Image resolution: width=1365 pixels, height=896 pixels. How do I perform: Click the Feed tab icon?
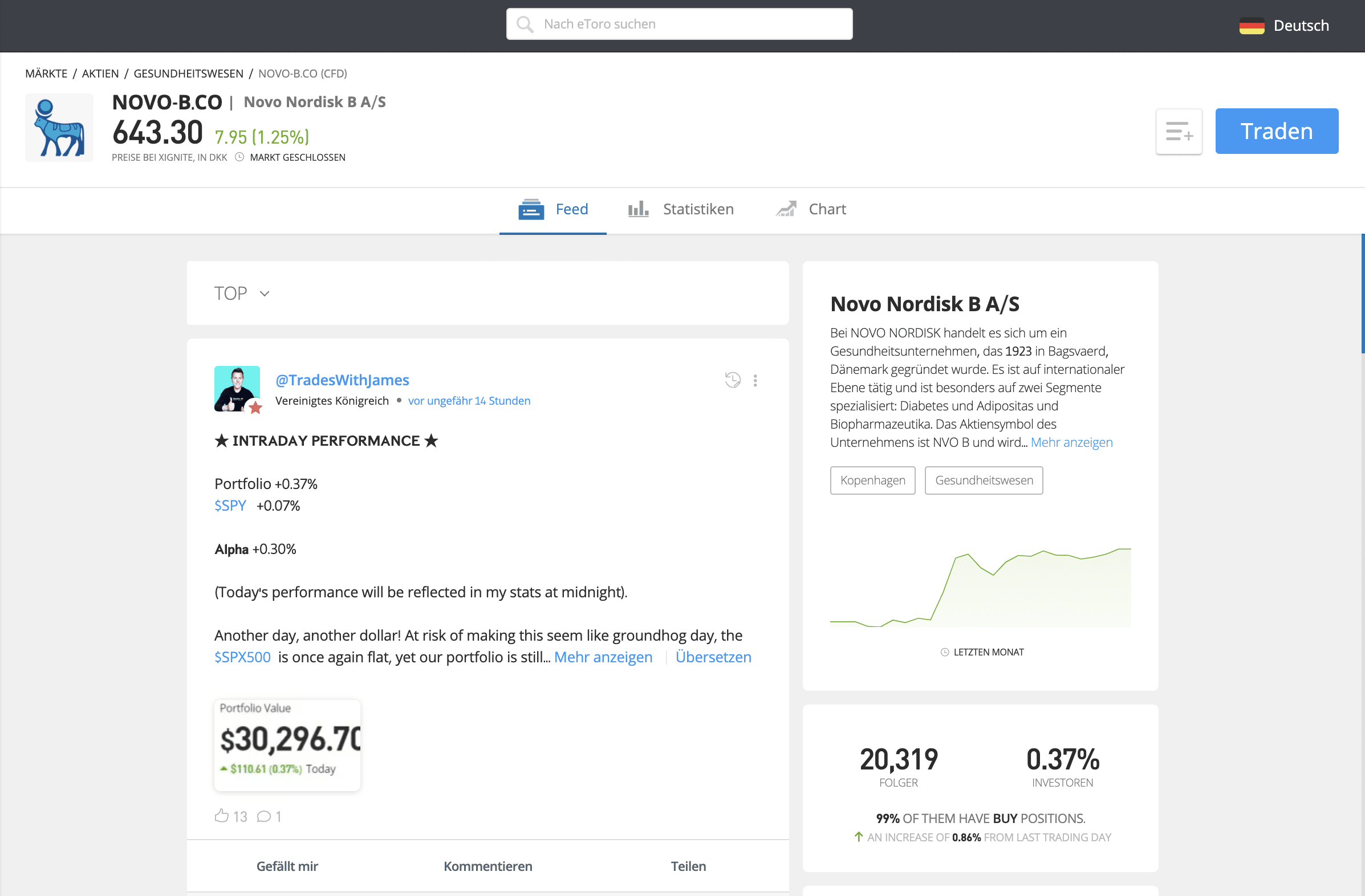coord(531,209)
